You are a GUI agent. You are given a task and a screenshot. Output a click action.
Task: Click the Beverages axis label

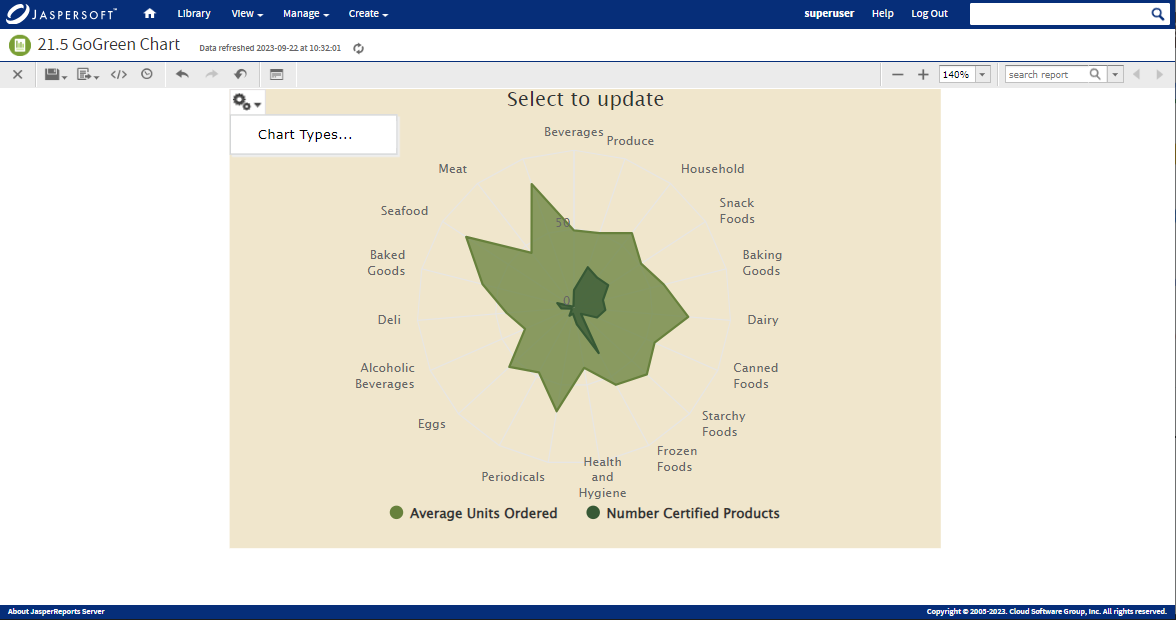tap(574, 132)
